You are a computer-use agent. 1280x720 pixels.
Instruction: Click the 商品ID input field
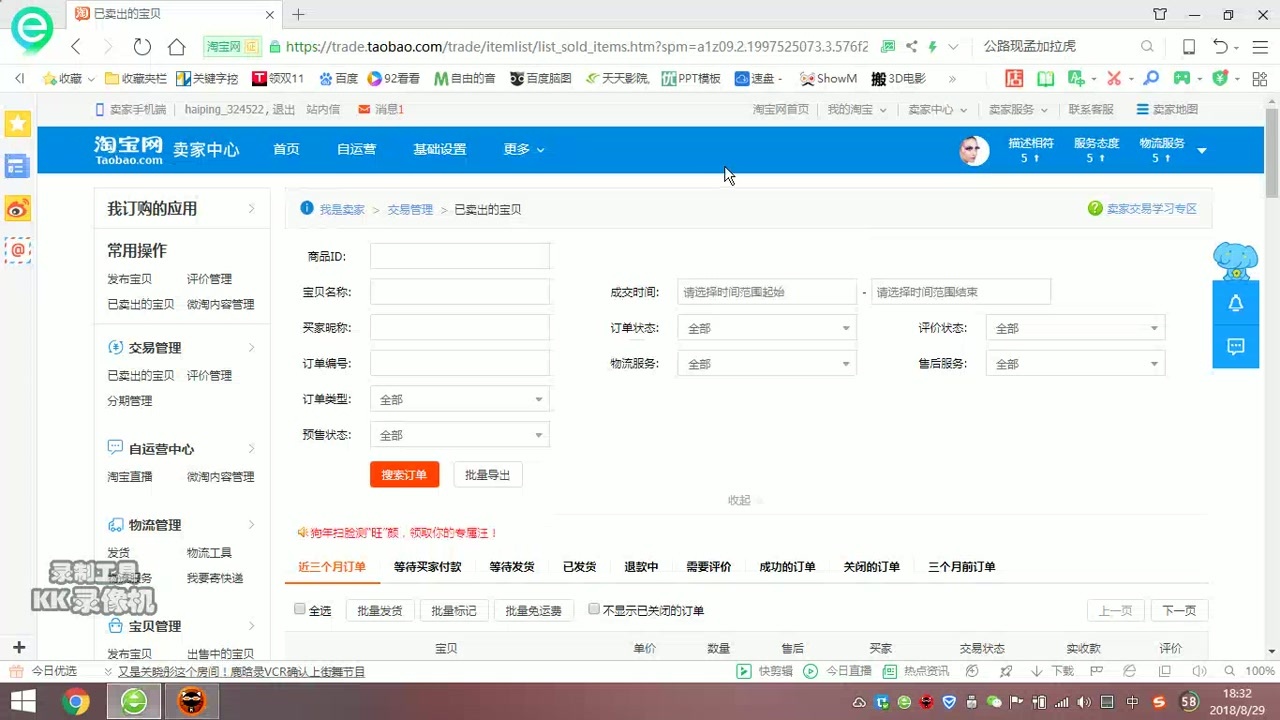pyautogui.click(x=460, y=256)
